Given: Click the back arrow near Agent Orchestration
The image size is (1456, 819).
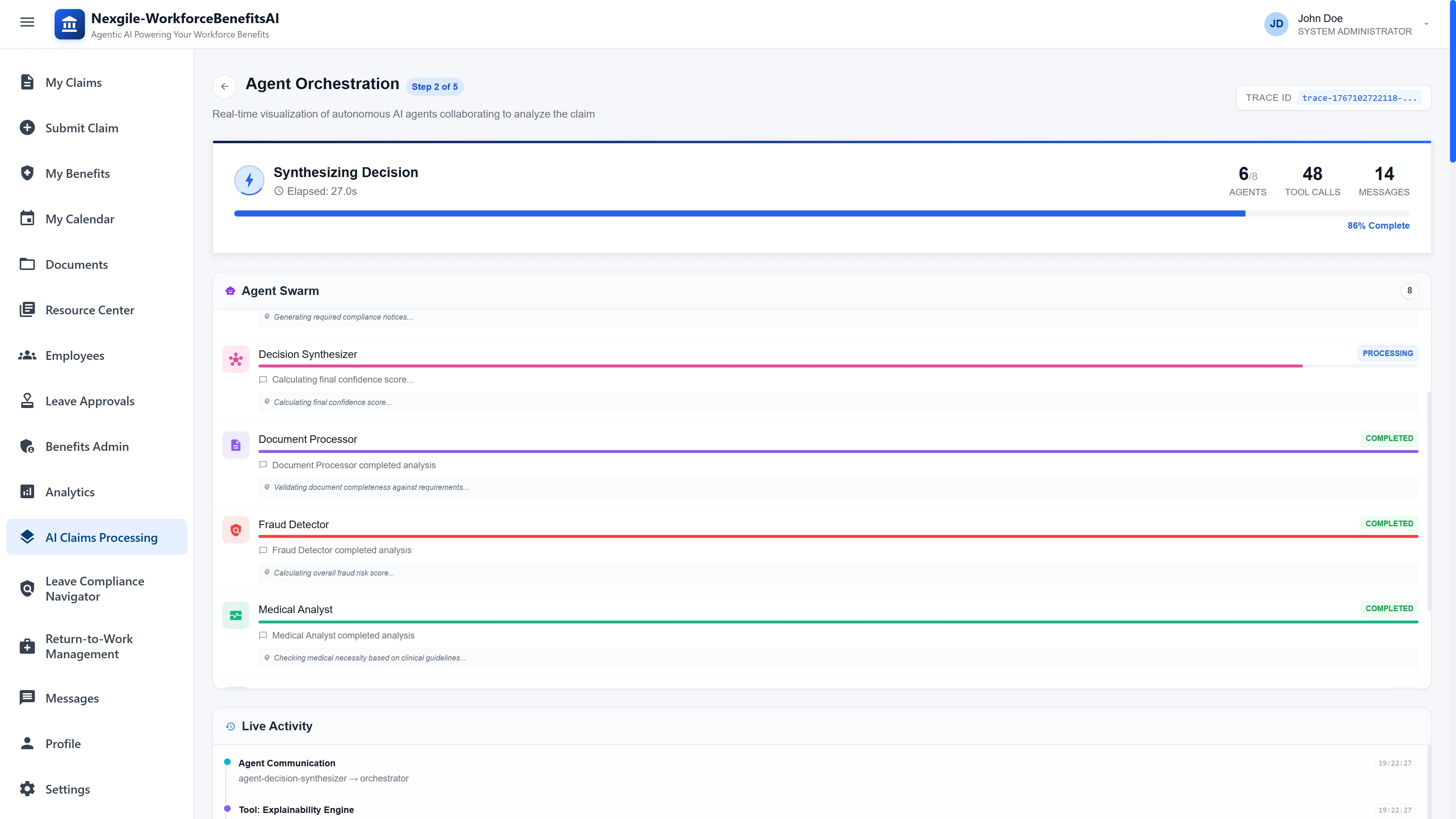Looking at the screenshot, I should point(224,86).
